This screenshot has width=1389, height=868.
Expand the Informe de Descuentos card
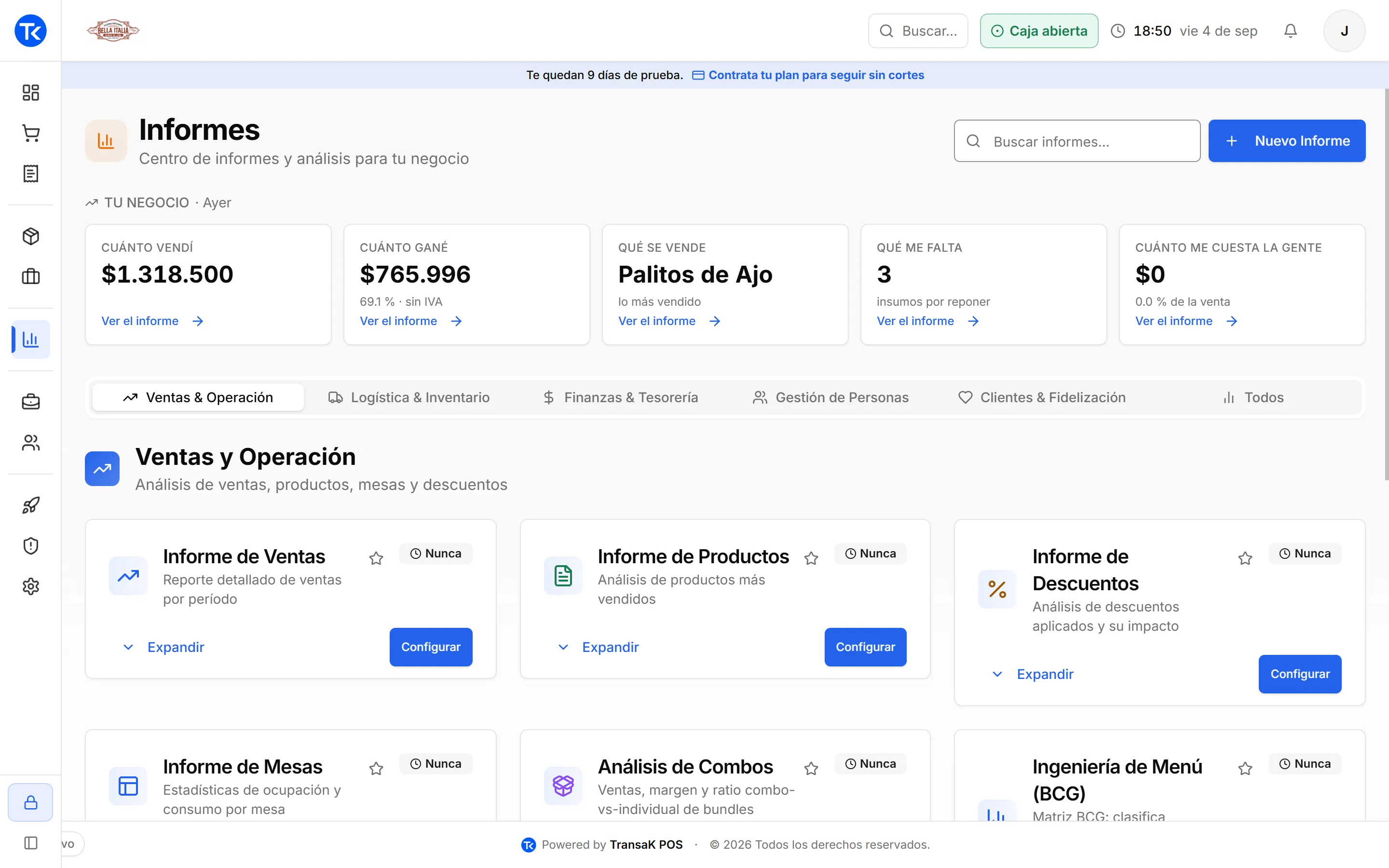click(1033, 674)
